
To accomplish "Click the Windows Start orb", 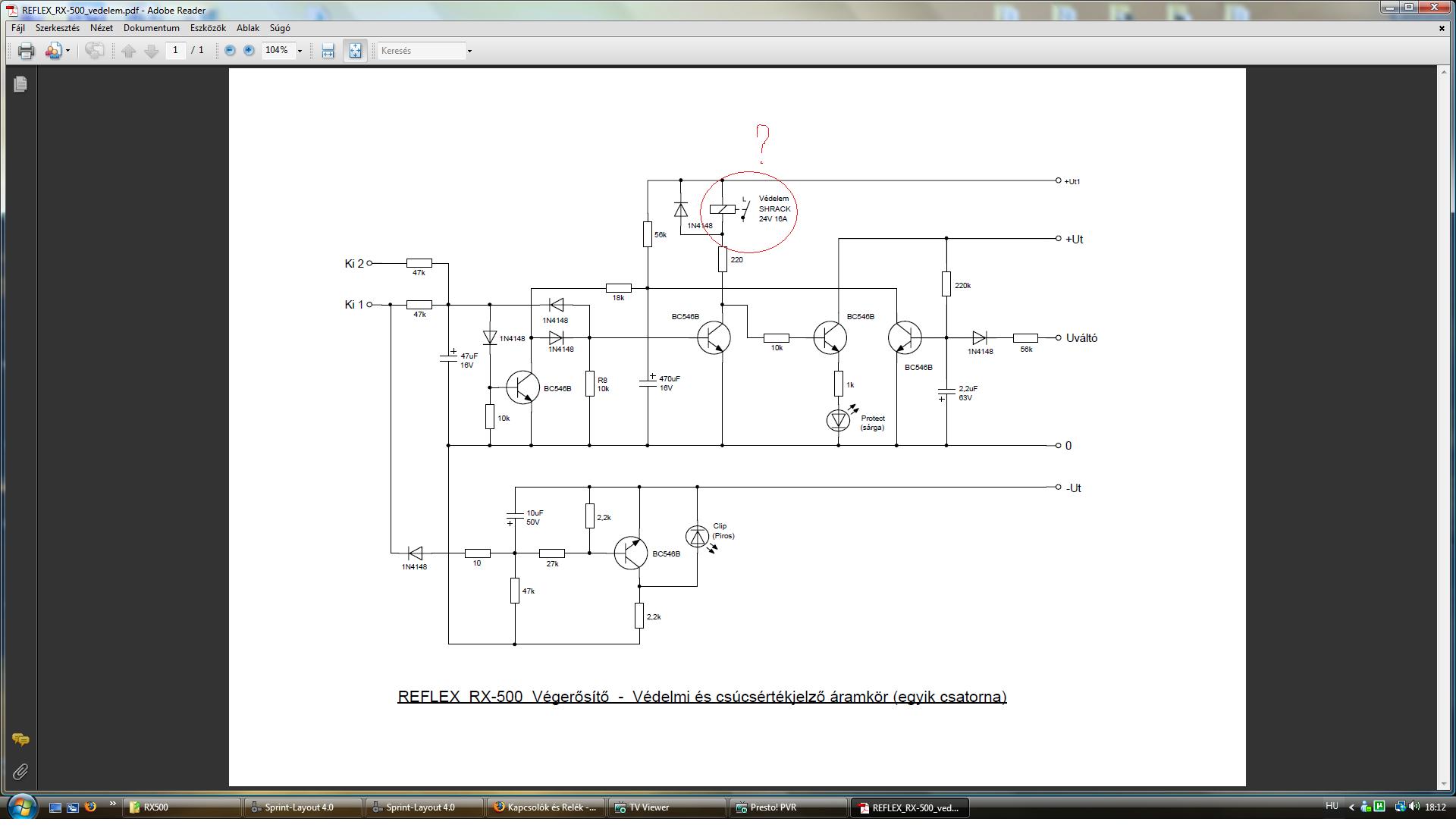I will tap(20, 807).
